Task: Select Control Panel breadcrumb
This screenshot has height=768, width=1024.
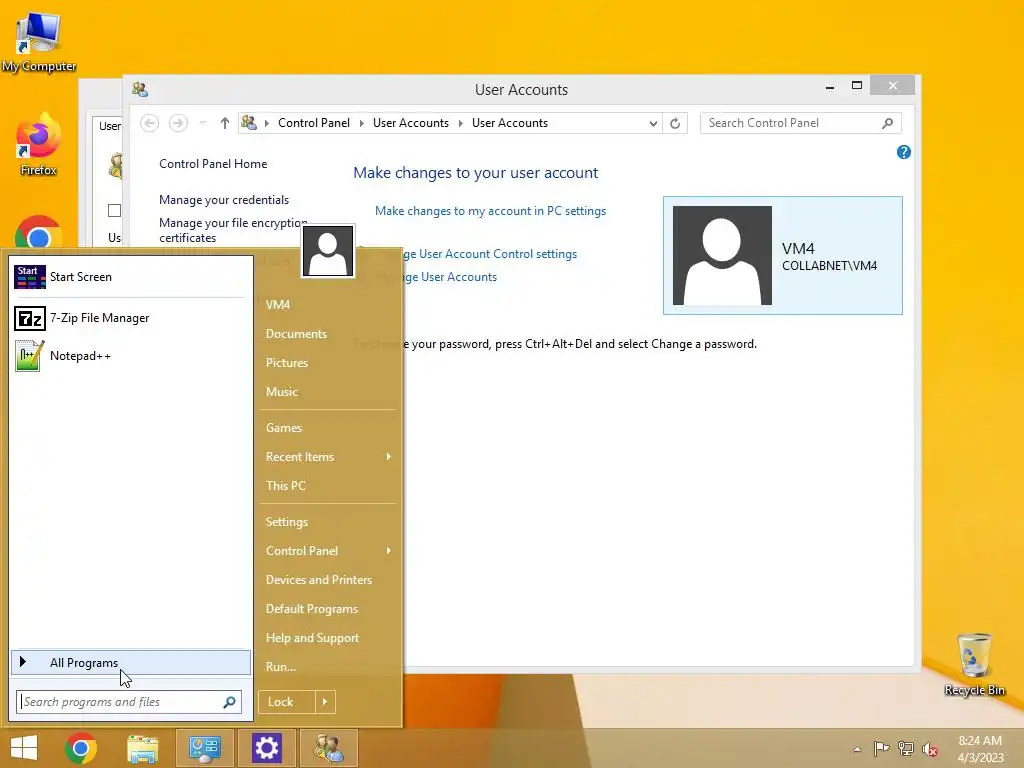Action: [x=313, y=123]
